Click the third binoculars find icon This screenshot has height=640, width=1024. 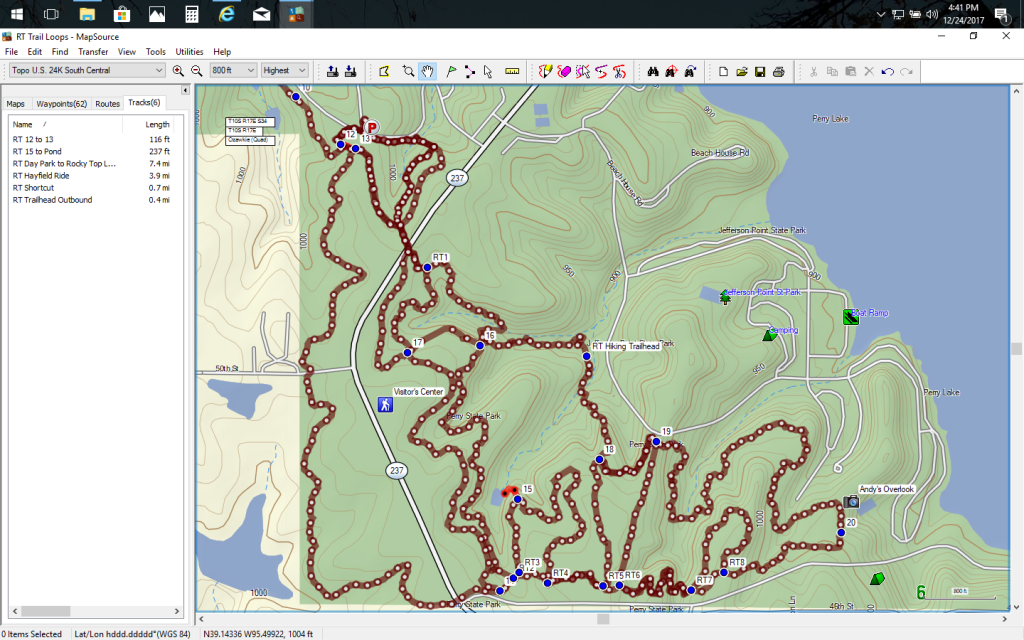click(x=690, y=71)
